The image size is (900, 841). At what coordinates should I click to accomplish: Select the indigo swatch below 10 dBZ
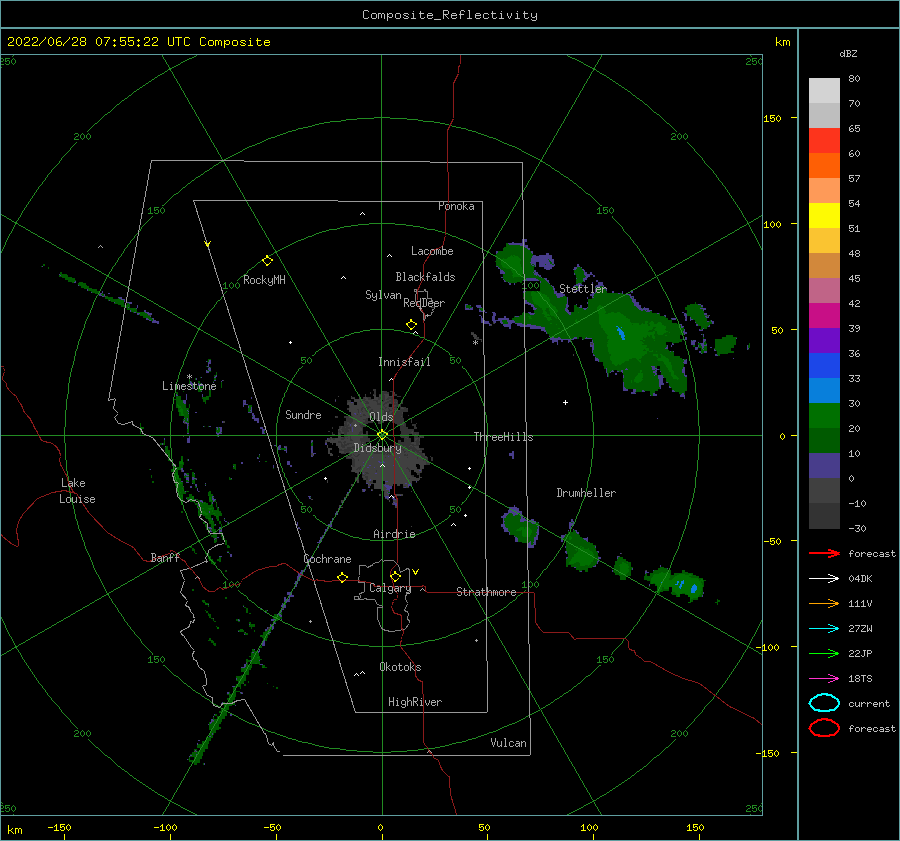pyautogui.click(x=824, y=466)
